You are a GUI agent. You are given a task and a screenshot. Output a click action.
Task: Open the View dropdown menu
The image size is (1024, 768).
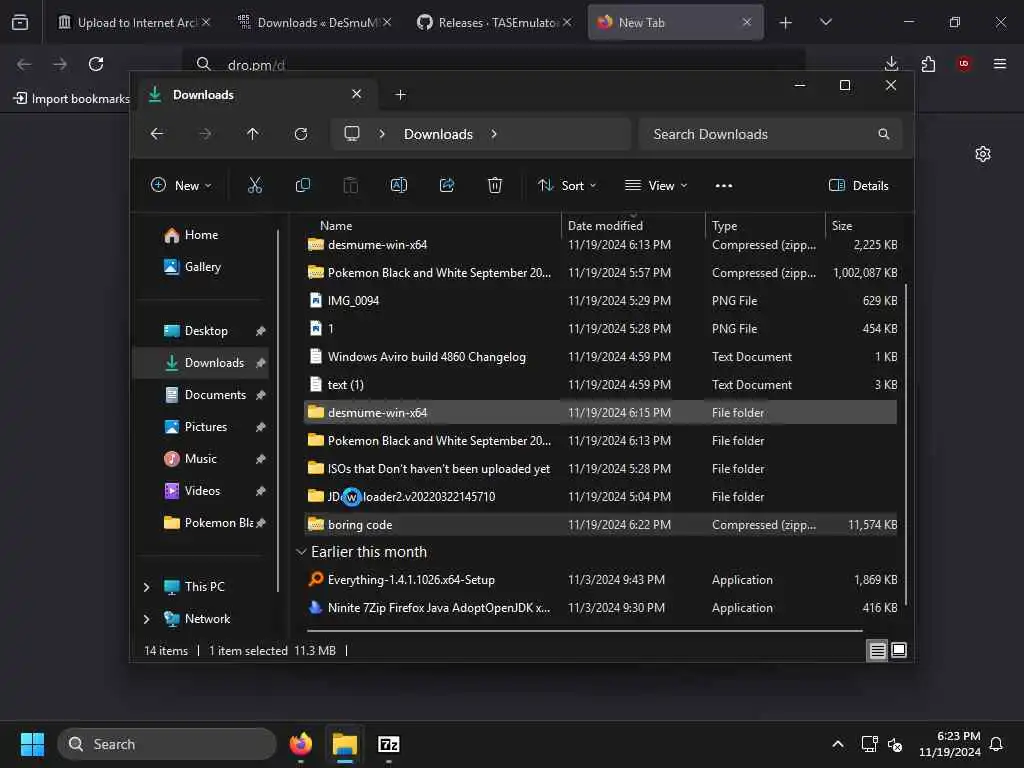tap(656, 185)
